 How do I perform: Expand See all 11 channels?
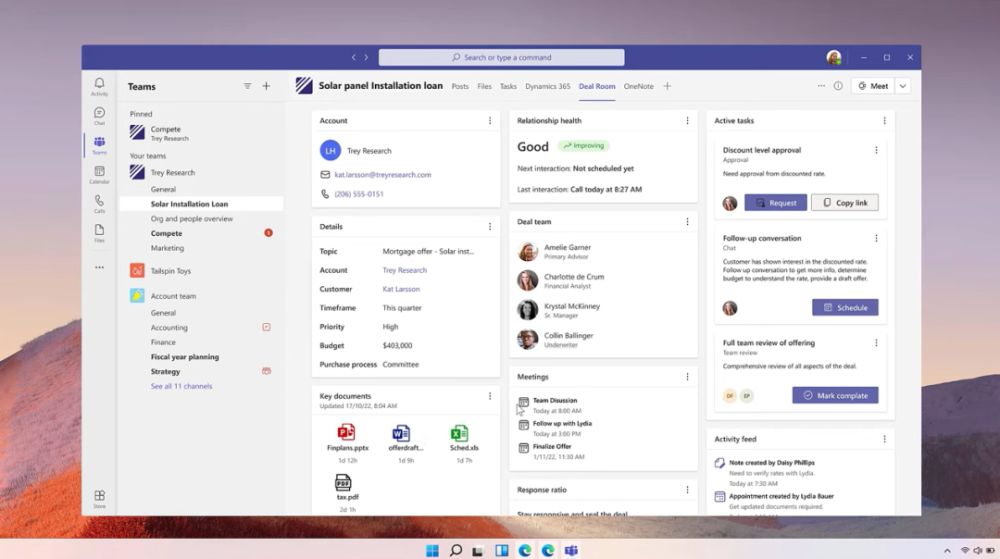click(181, 386)
